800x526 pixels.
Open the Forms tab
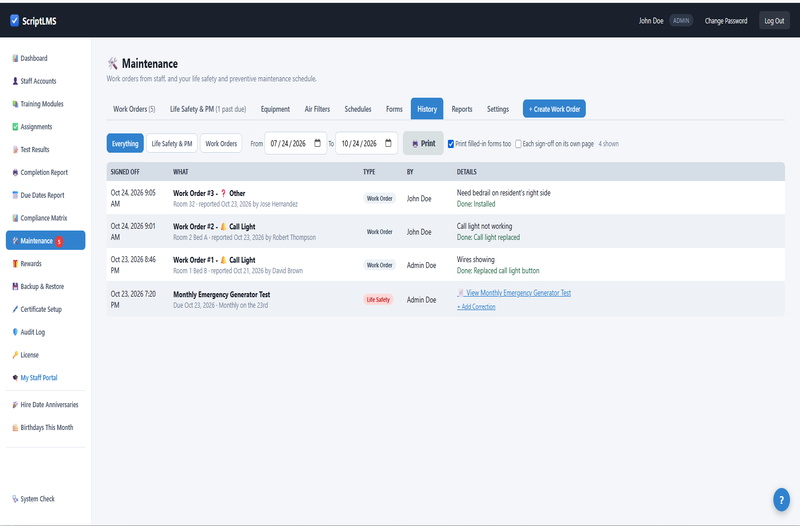click(394, 109)
